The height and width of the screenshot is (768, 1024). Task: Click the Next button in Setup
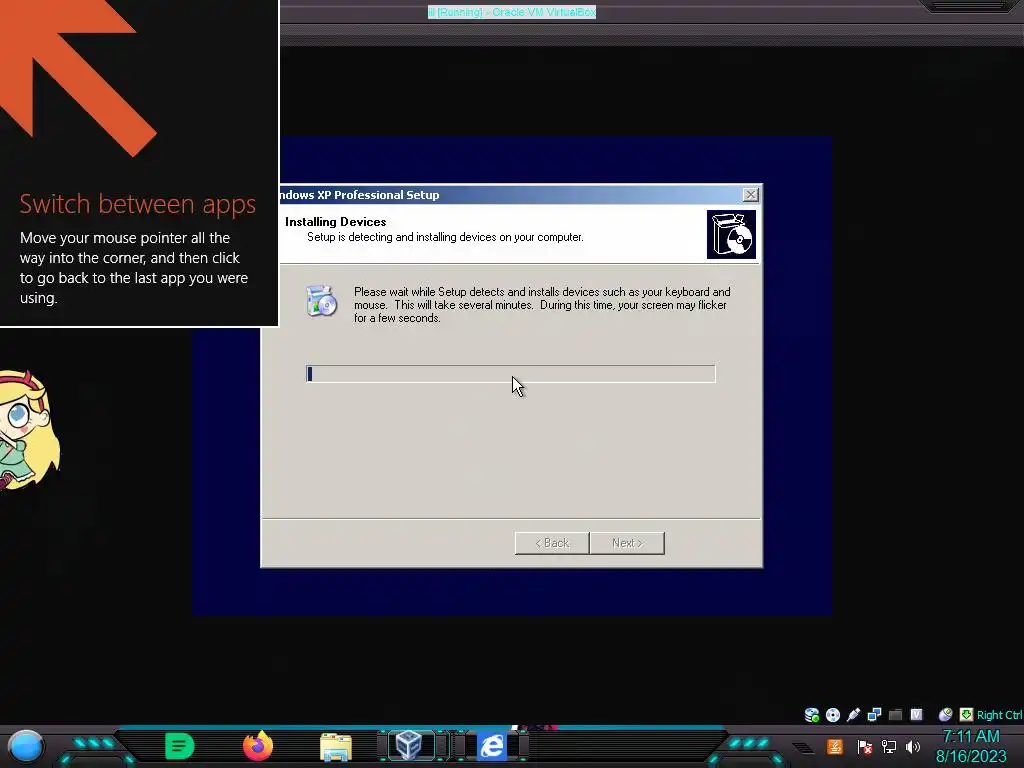[x=627, y=543]
